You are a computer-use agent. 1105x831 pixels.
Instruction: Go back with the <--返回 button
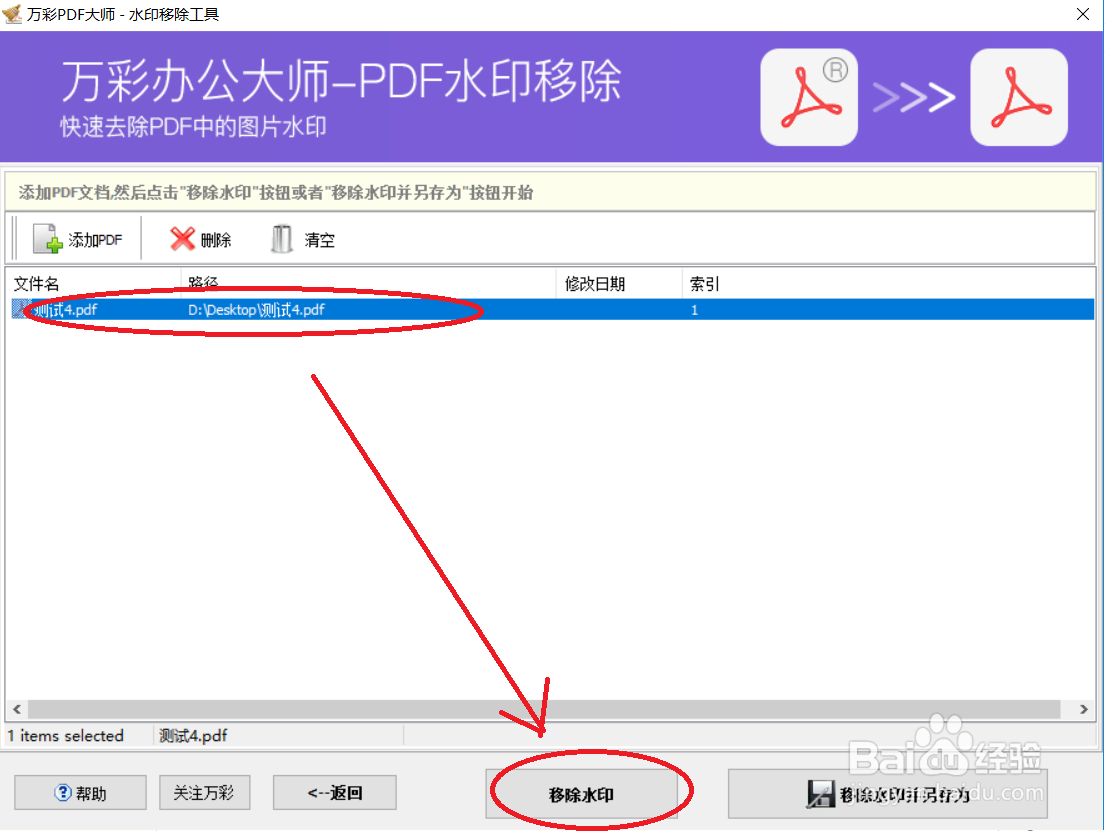(x=335, y=793)
